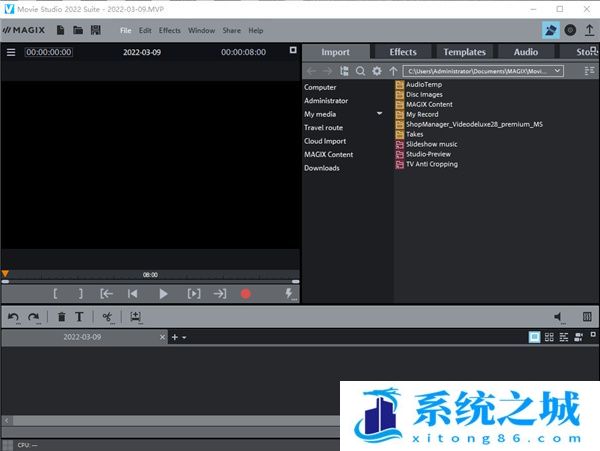Open a project with the folder icon
Image resolution: width=600 pixels, height=451 pixels.
point(78,30)
